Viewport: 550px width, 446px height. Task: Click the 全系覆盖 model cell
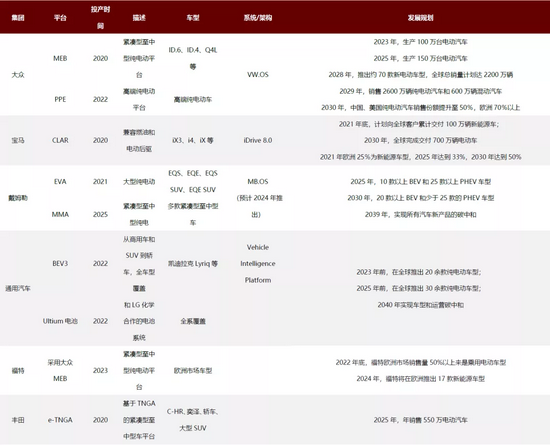[x=193, y=321]
